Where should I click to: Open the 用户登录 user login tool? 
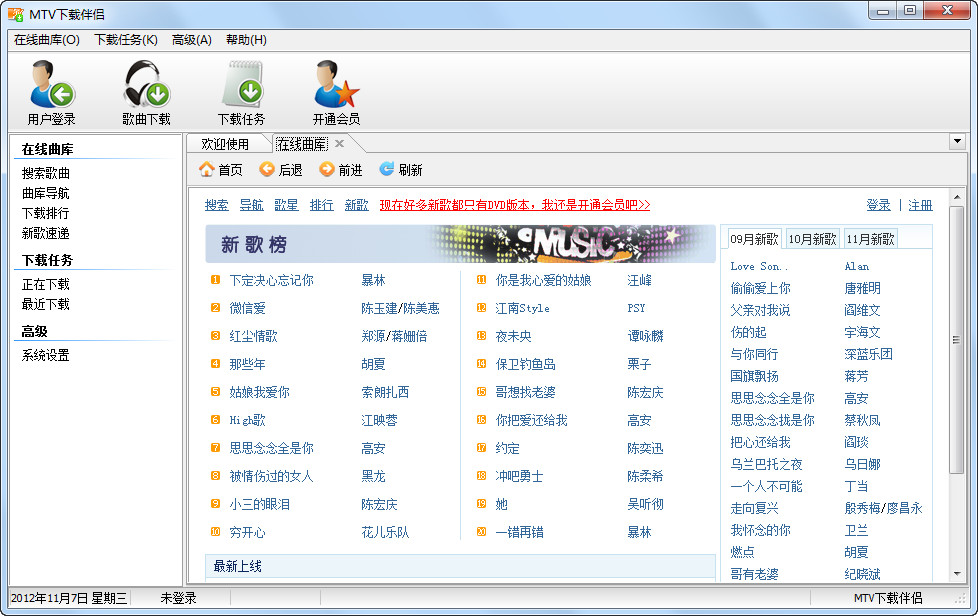tap(50, 90)
